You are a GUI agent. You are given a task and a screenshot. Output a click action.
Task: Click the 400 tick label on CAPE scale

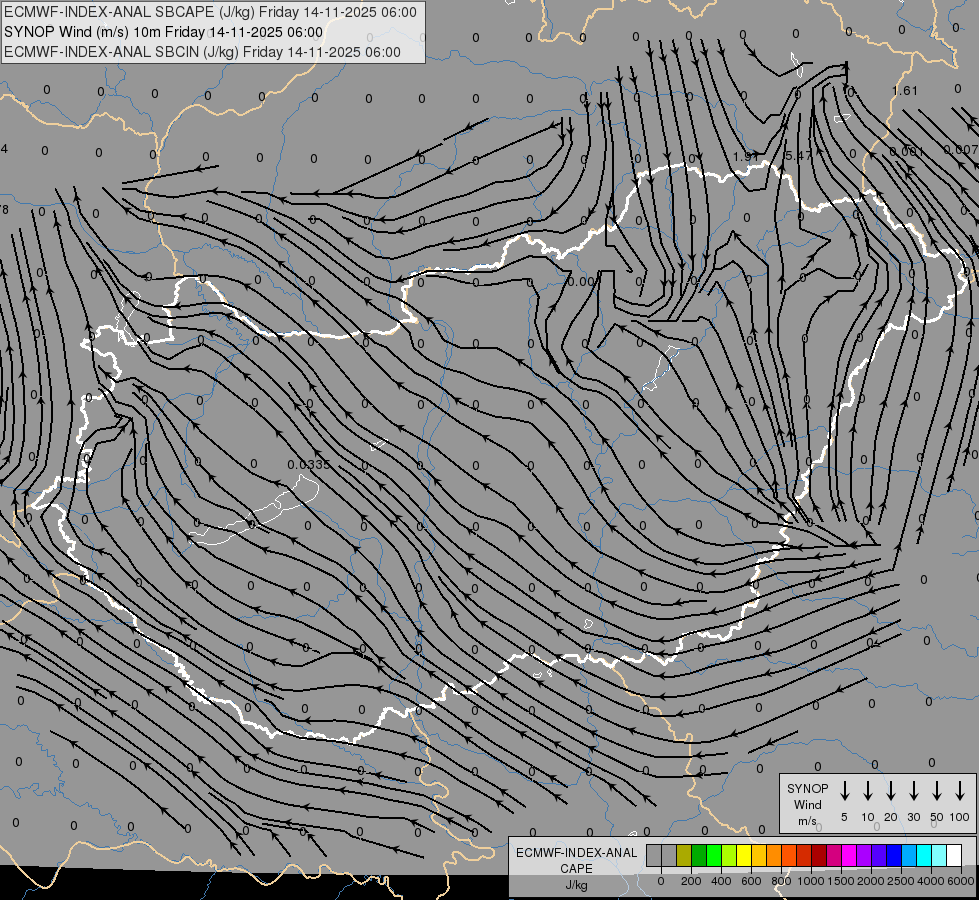pos(721,881)
